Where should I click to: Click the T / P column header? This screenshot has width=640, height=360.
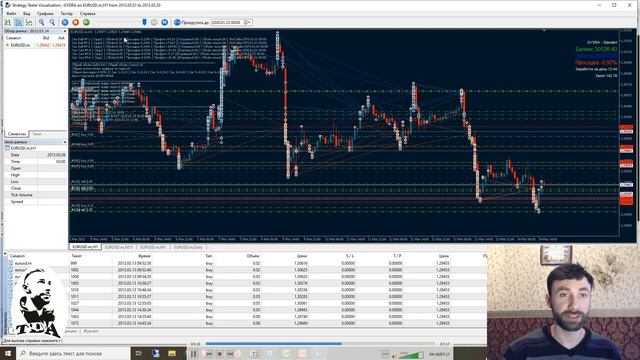pos(397,256)
